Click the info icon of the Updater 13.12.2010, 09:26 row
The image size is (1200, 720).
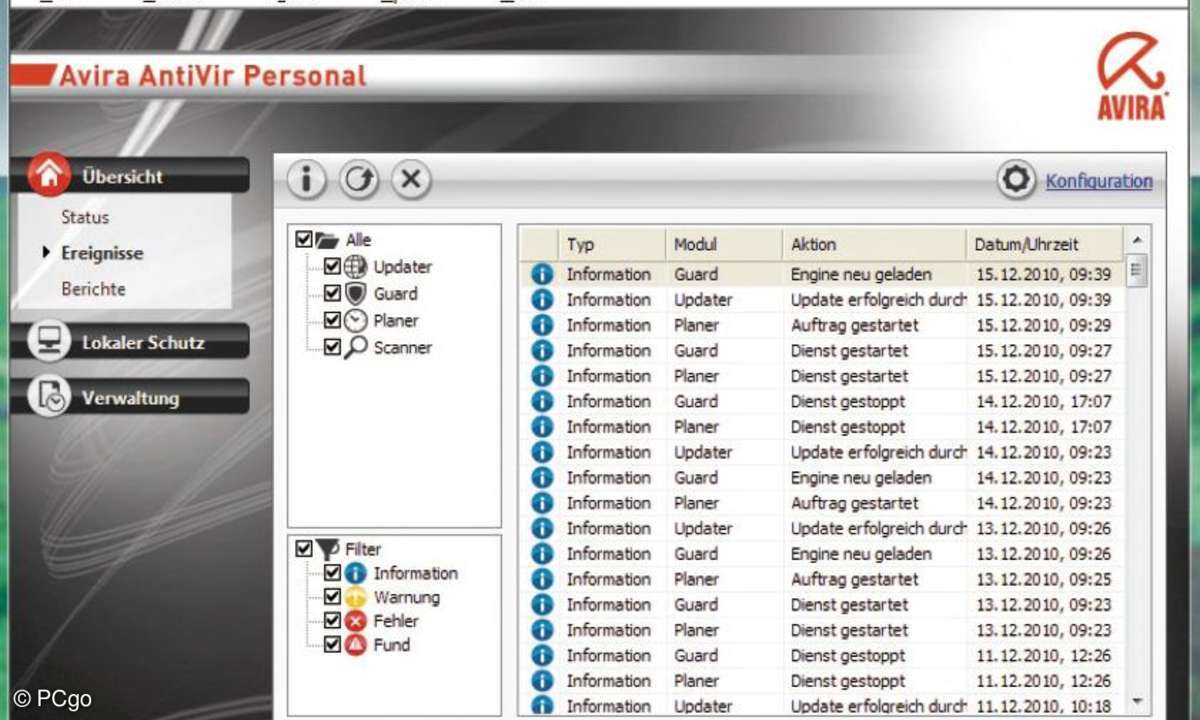pos(542,528)
